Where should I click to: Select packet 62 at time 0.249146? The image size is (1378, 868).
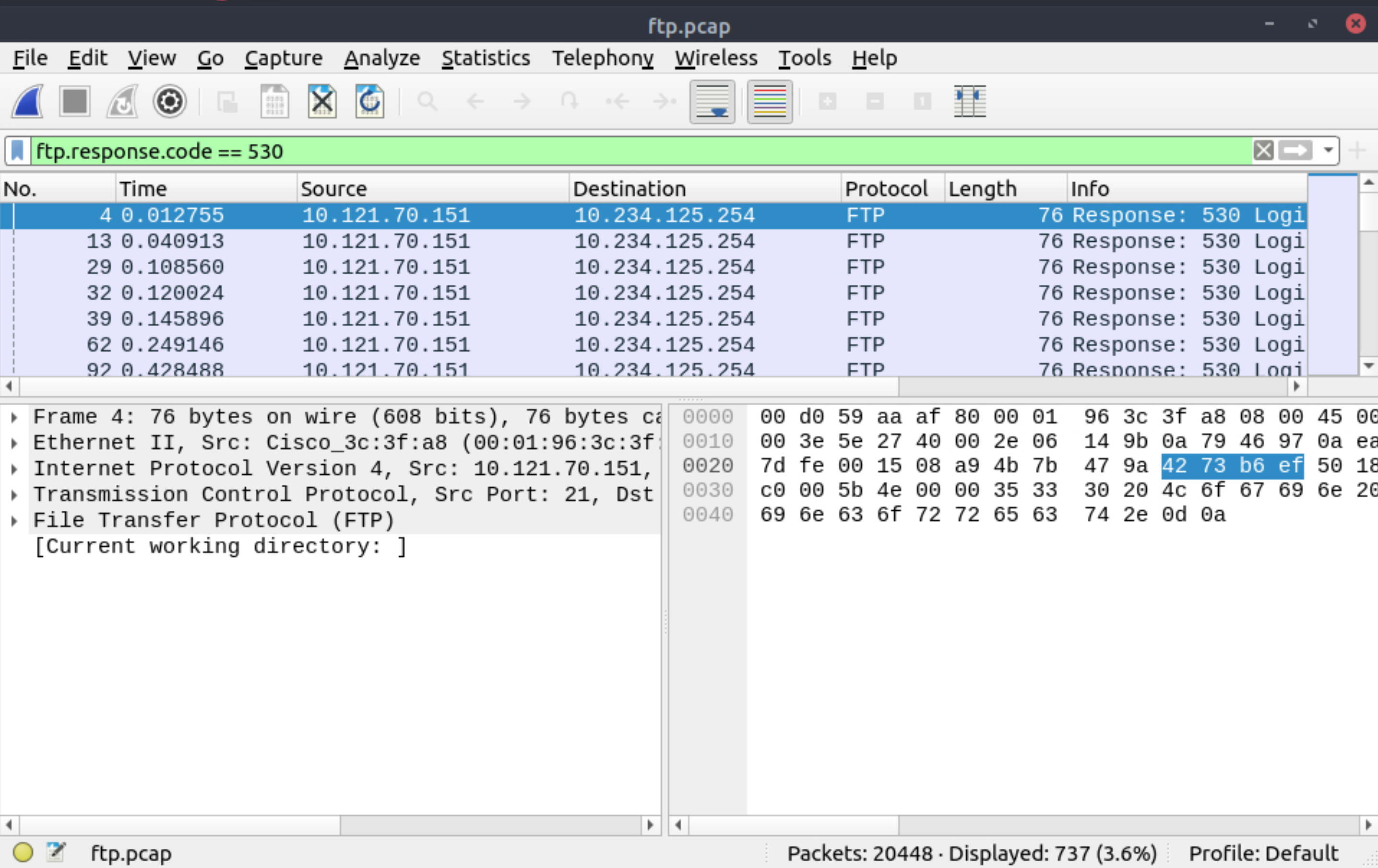coord(653,345)
